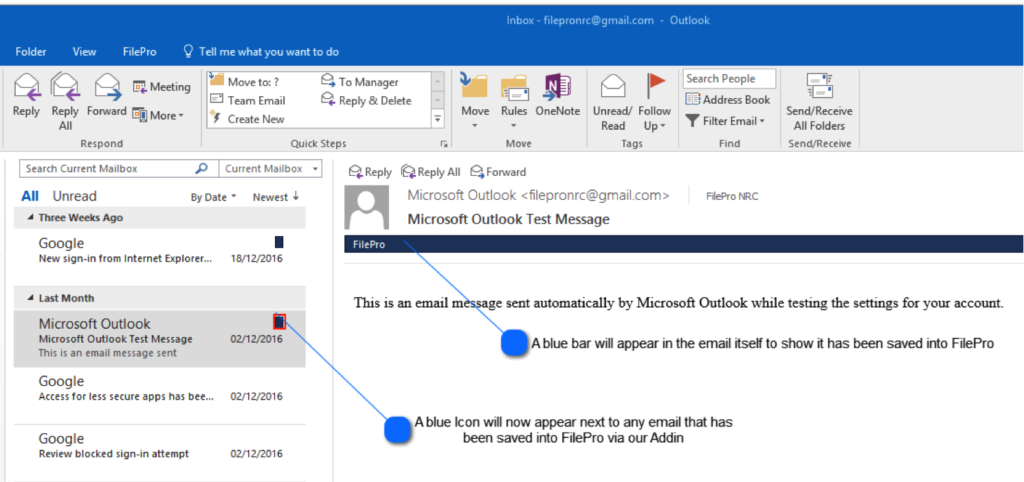The image size is (1024, 482).
Task: Open Google 'New sign-in from Internet Explorer' email
Action: tap(159, 257)
